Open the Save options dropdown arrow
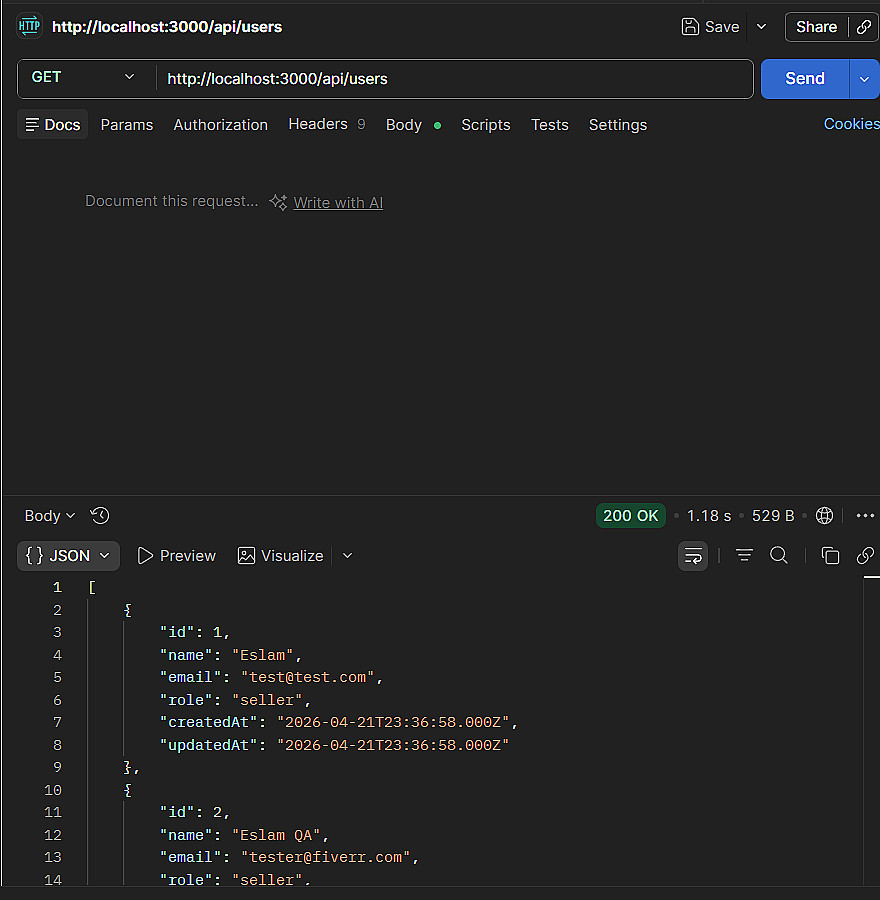 pos(761,27)
